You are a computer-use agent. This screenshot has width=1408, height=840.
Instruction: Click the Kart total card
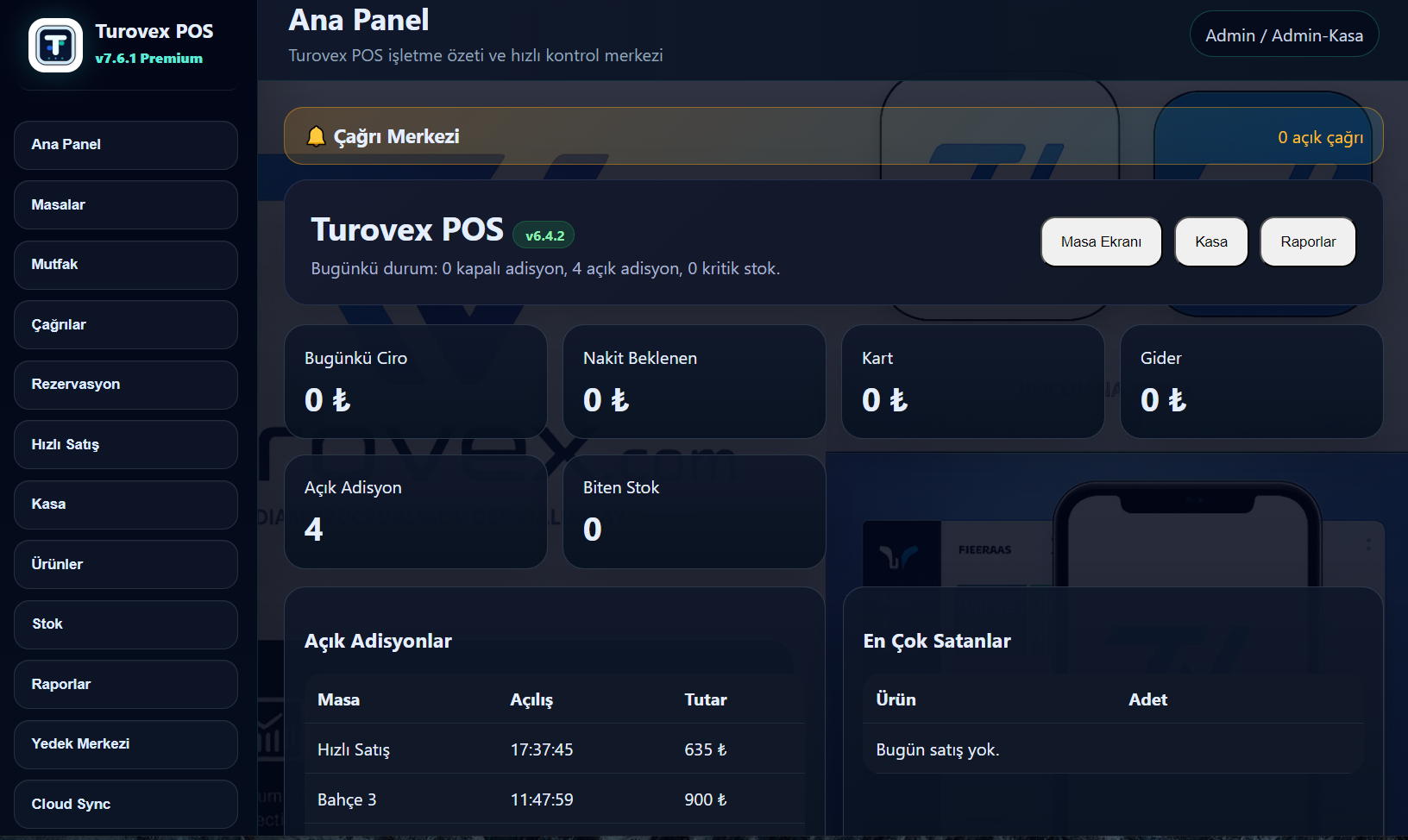(973, 381)
